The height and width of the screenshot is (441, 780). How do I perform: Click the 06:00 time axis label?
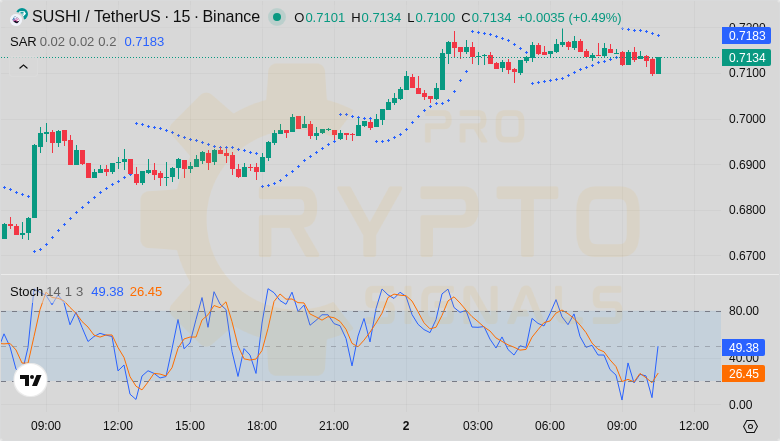(x=550, y=426)
